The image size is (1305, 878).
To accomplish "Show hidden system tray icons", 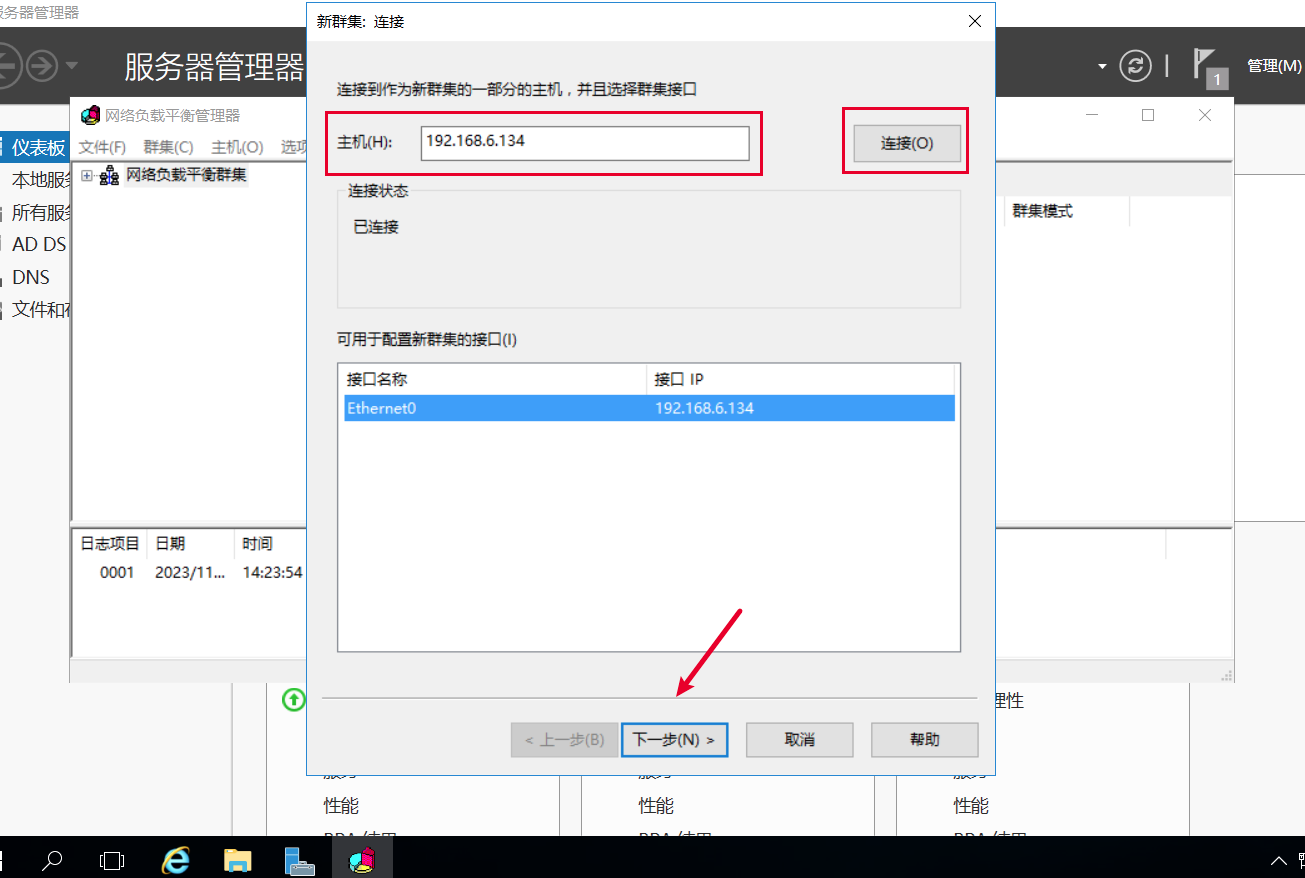I will click(x=1278, y=860).
